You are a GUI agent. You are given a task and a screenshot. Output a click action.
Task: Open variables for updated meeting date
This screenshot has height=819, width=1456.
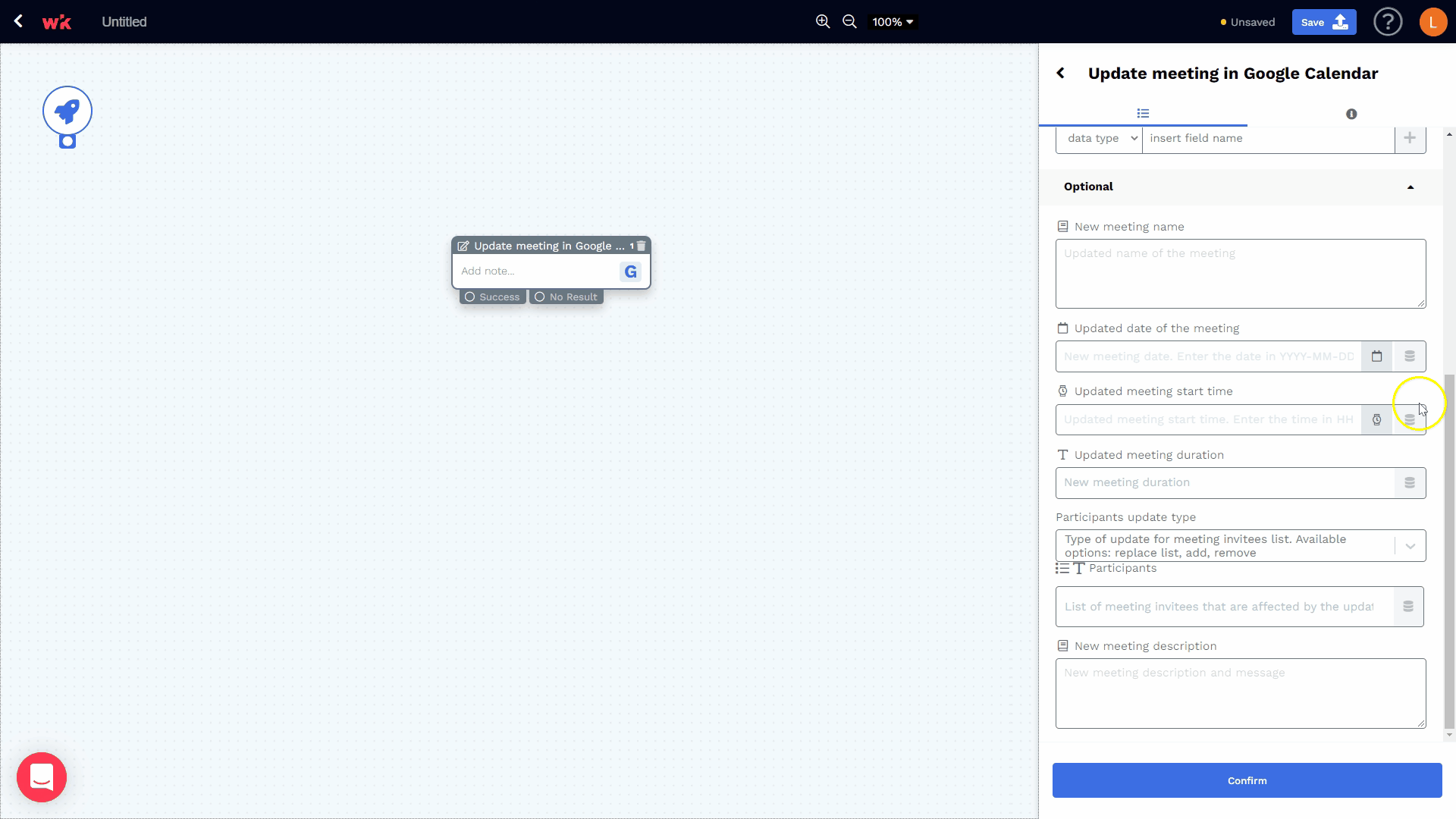click(1410, 356)
